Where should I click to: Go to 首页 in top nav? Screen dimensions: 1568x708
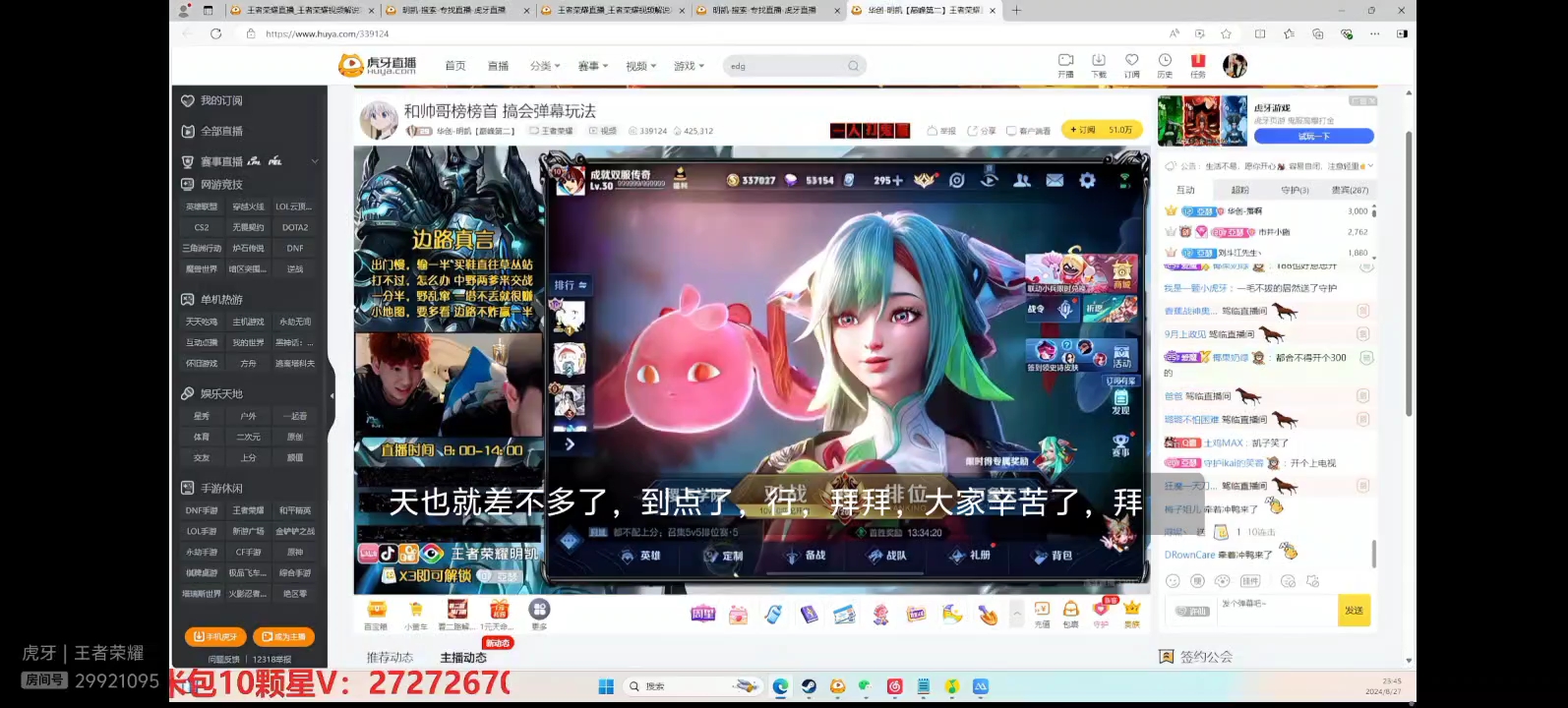(455, 66)
